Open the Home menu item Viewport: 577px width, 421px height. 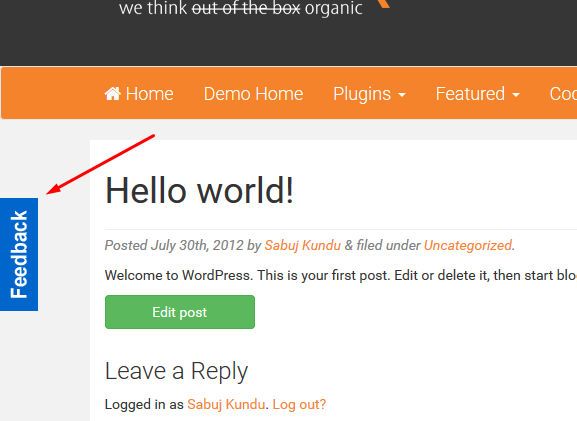139,93
